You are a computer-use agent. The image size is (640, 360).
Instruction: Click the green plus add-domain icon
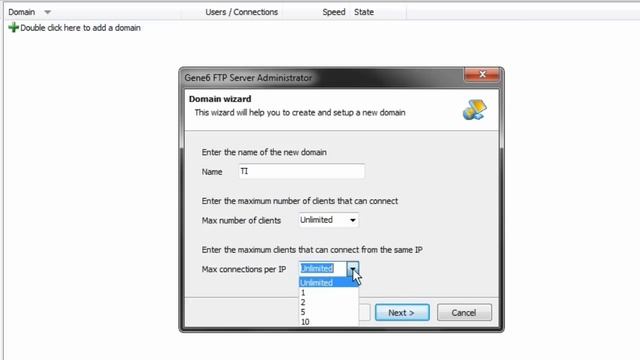click(x=13, y=28)
